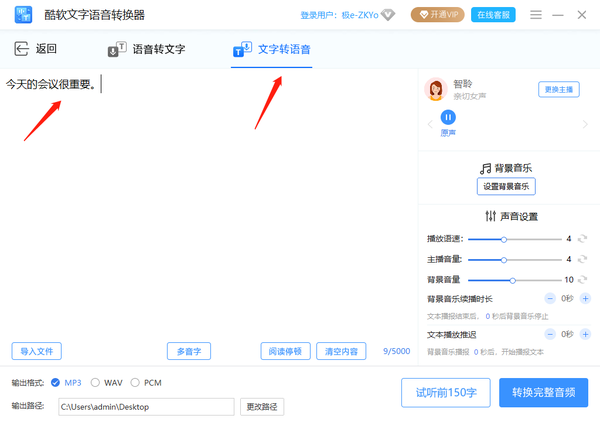Increase 文本播放推迟 with its plus button

click(585, 334)
